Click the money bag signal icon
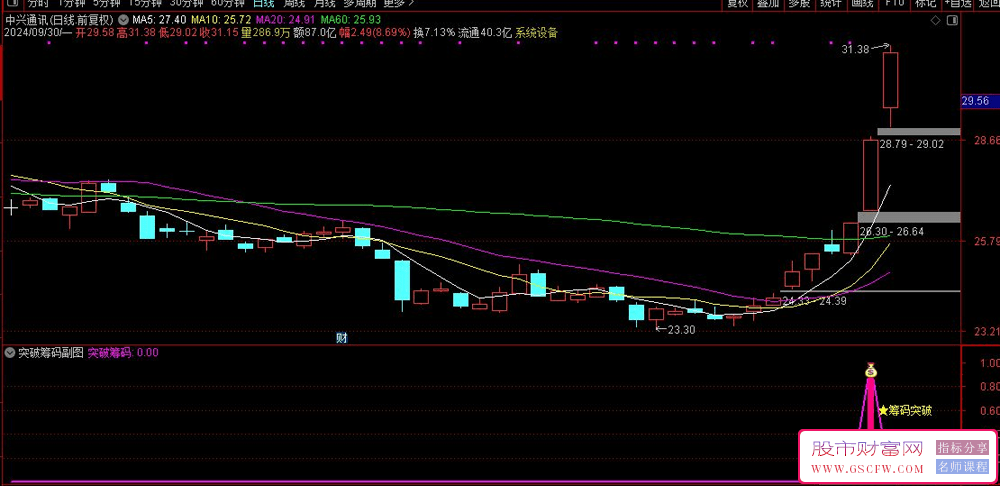Image resolution: width=1000 pixels, height=486 pixels. [x=871, y=369]
